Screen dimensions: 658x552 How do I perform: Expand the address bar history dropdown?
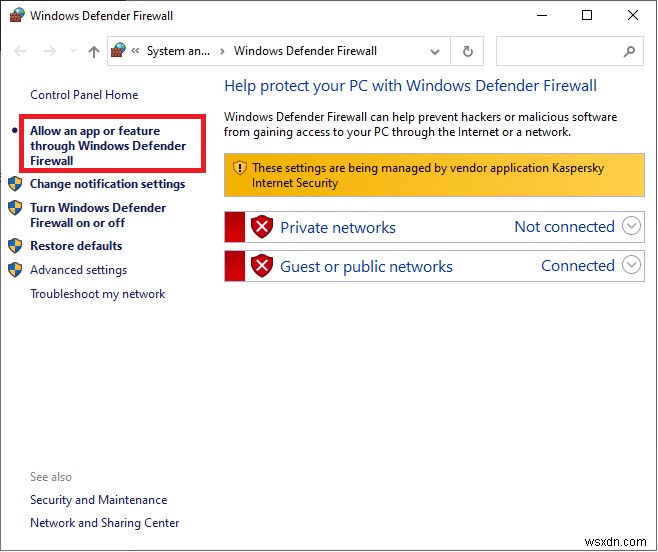point(435,52)
